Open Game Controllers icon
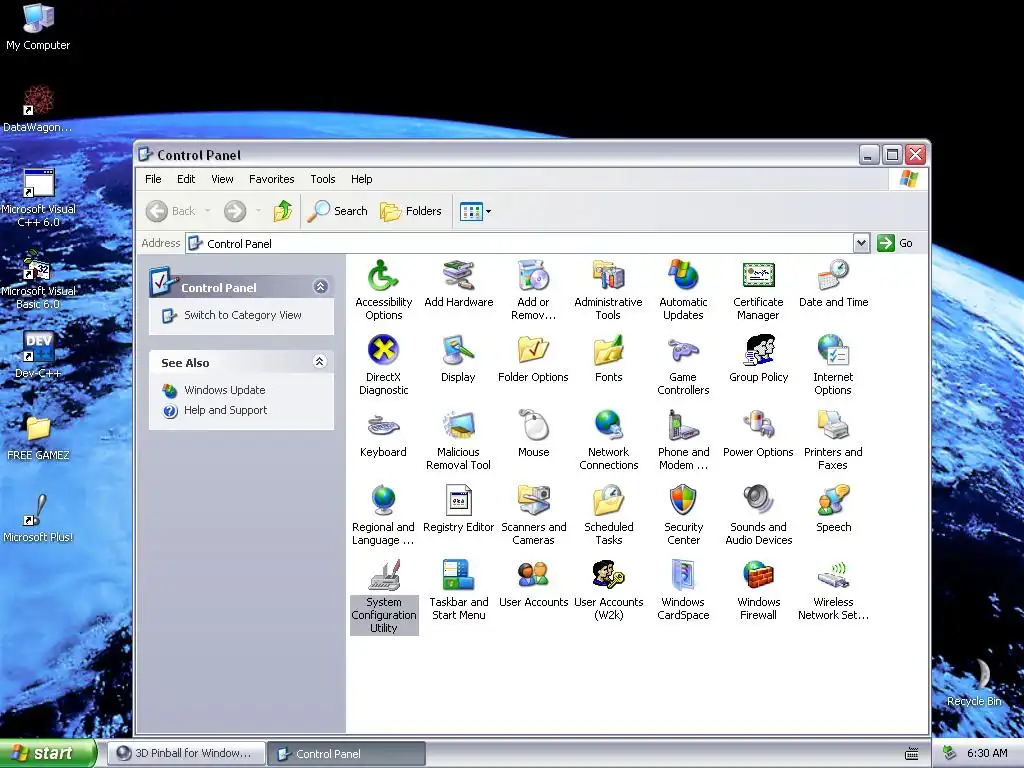The image size is (1024, 768). 683,365
